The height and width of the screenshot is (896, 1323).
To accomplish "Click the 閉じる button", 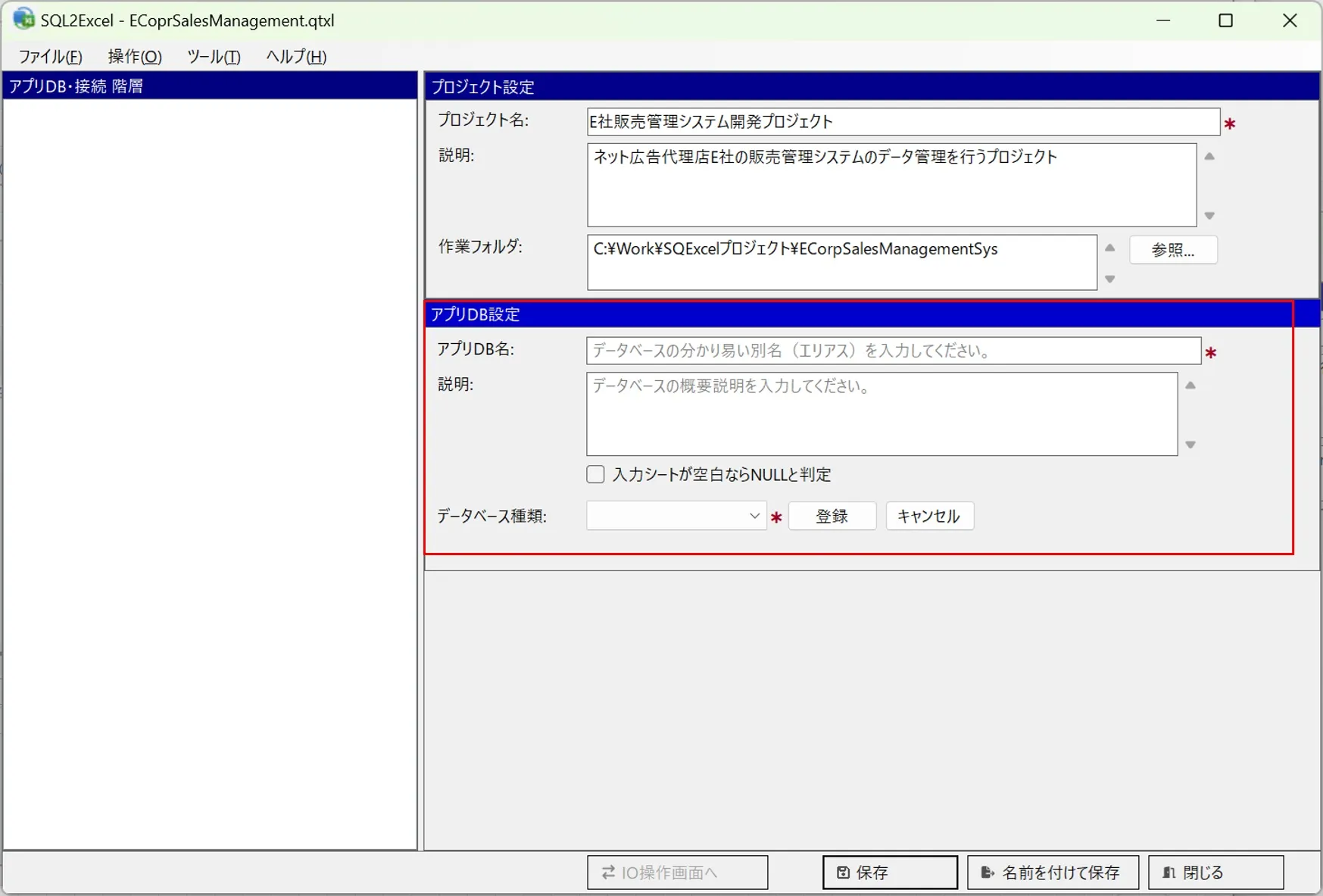I will click(x=1215, y=873).
